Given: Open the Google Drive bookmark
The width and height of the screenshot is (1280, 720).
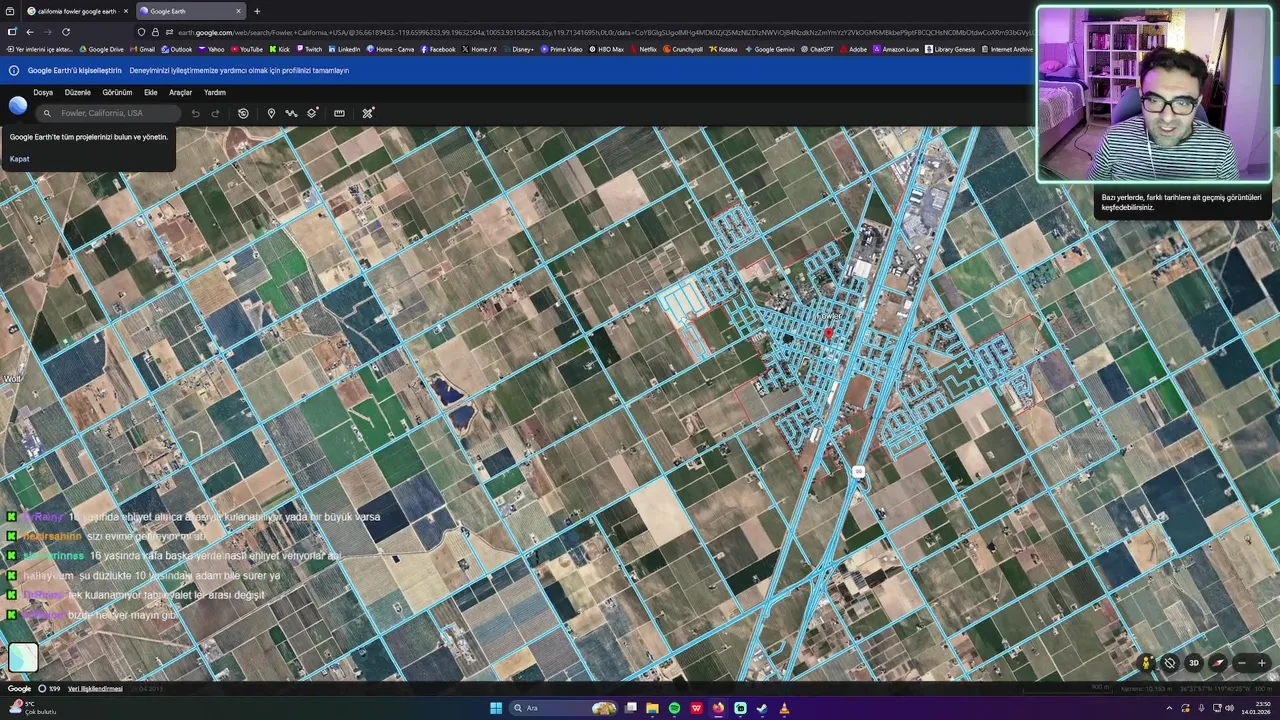Looking at the screenshot, I should (x=101, y=49).
